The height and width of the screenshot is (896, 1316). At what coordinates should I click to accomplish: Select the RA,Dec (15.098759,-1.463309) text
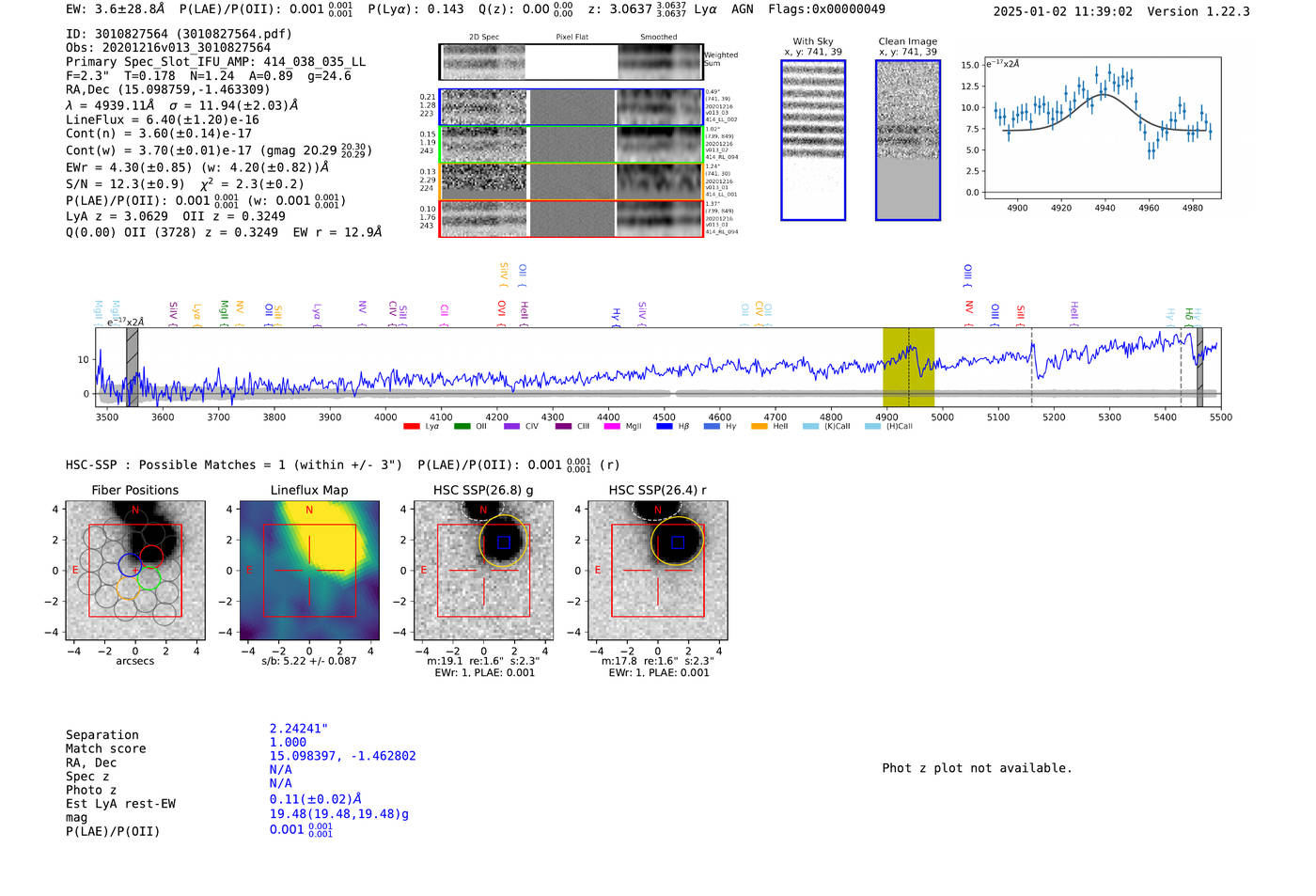[x=168, y=90]
